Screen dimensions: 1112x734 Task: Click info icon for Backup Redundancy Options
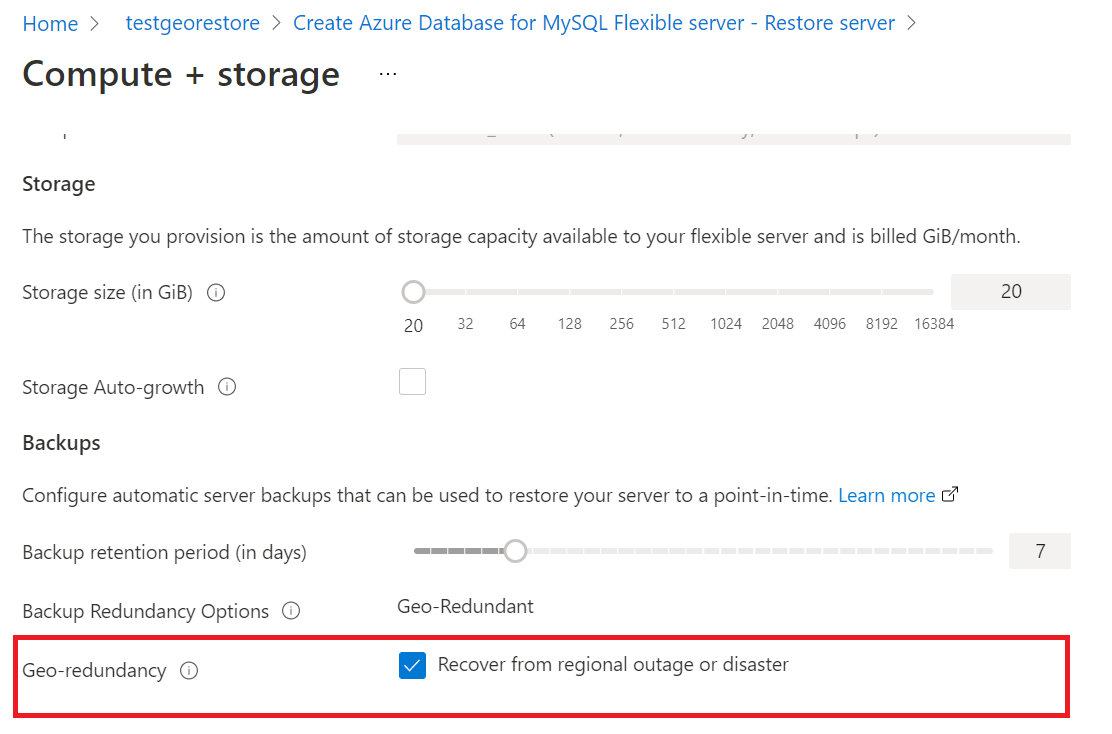coord(291,610)
